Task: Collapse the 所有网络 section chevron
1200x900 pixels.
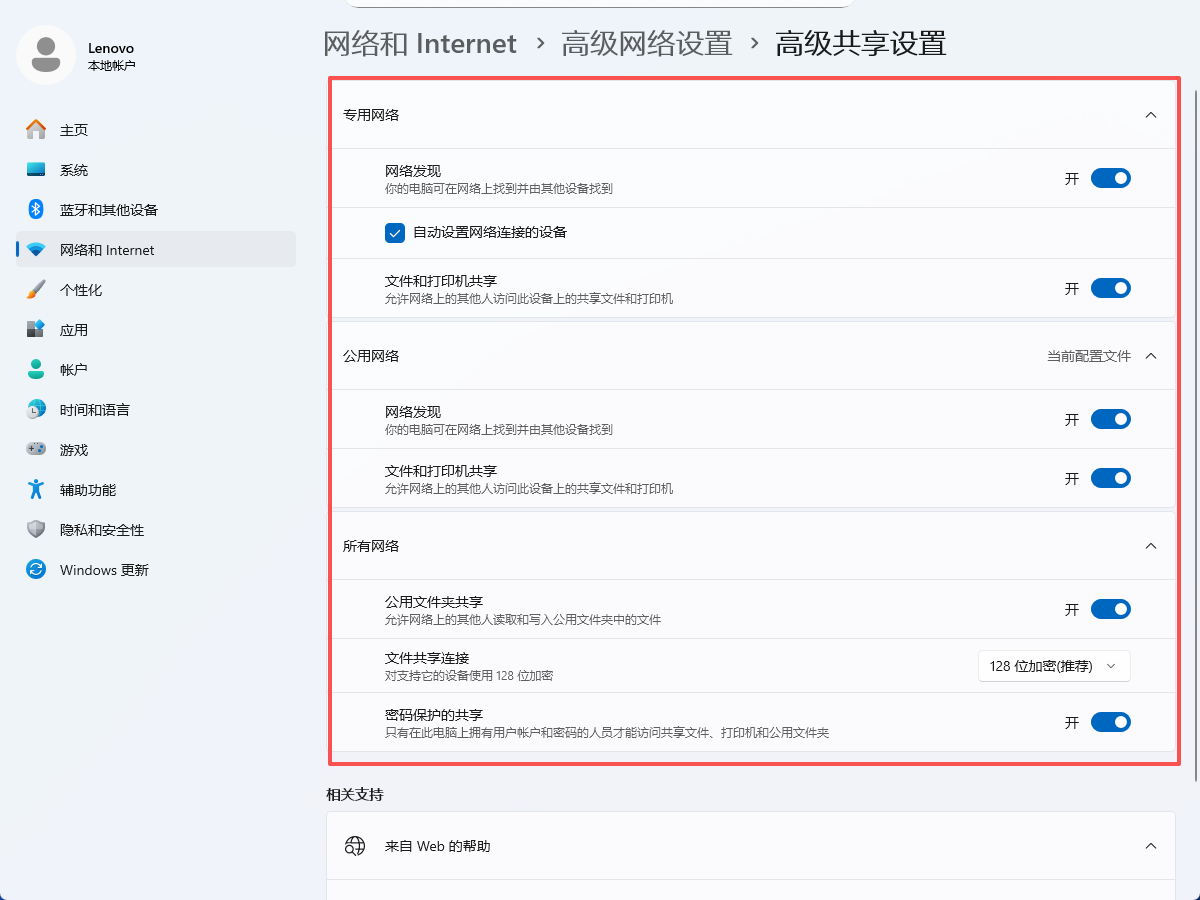Action: click(x=1151, y=546)
